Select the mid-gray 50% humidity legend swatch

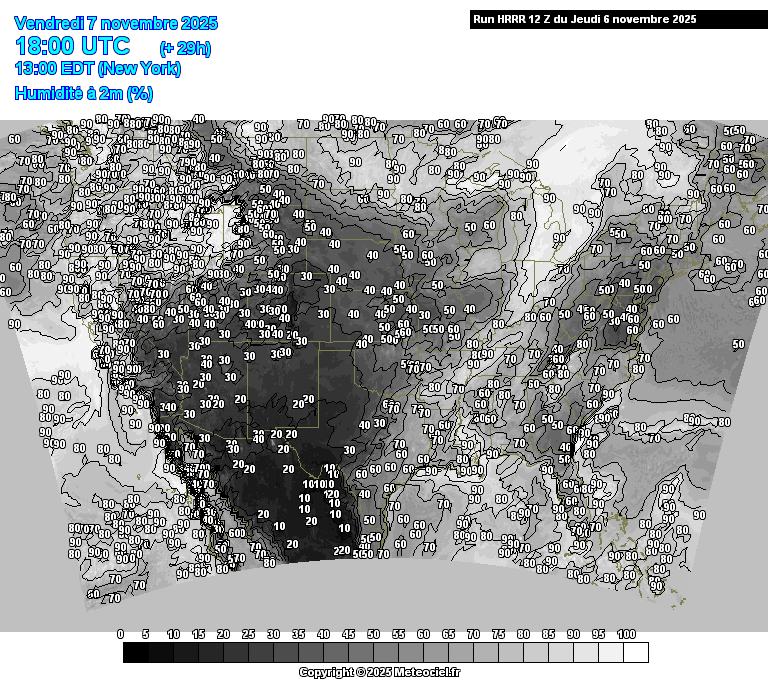pyautogui.click(x=385, y=653)
